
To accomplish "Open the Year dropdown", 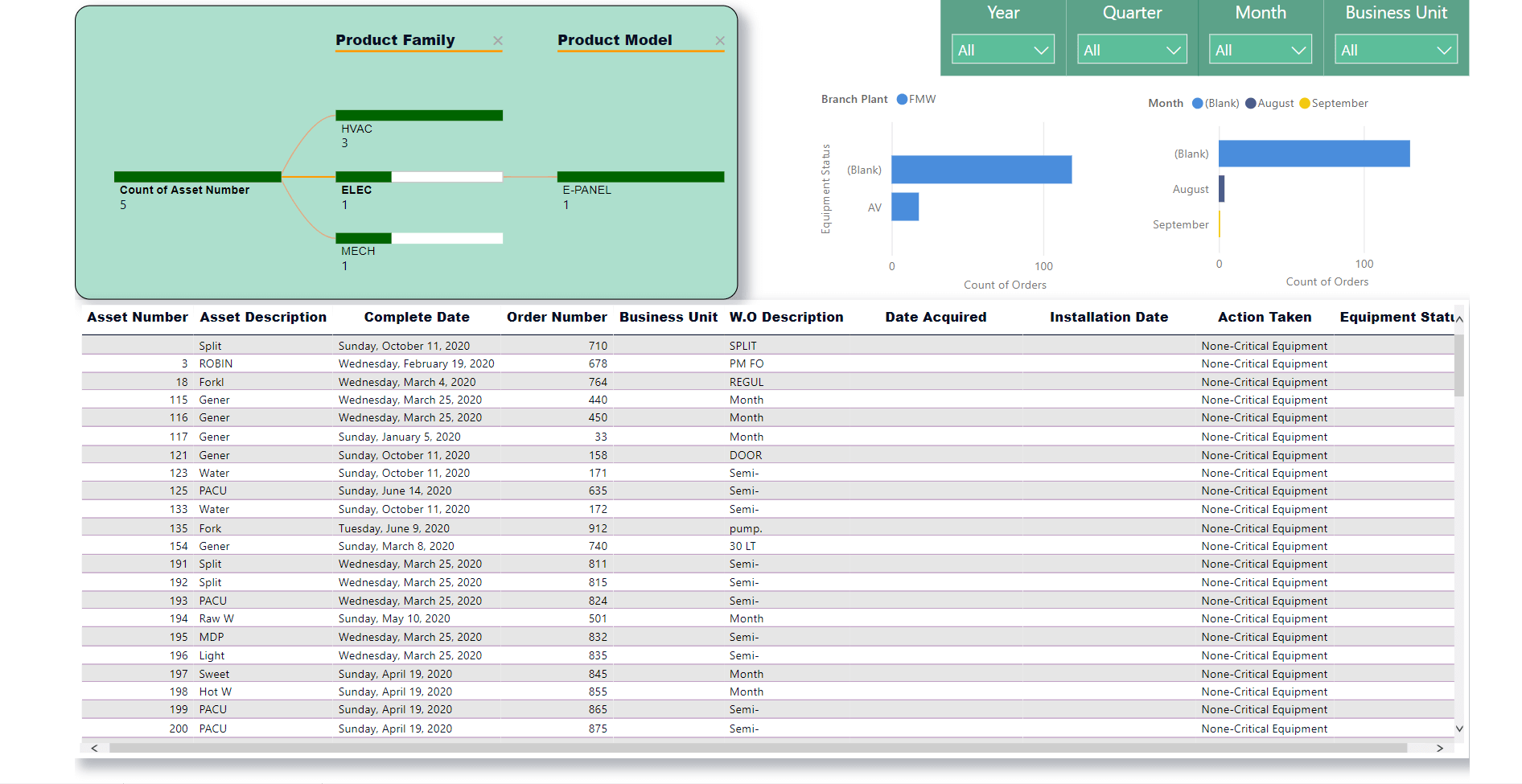I will coord(1002,50).
